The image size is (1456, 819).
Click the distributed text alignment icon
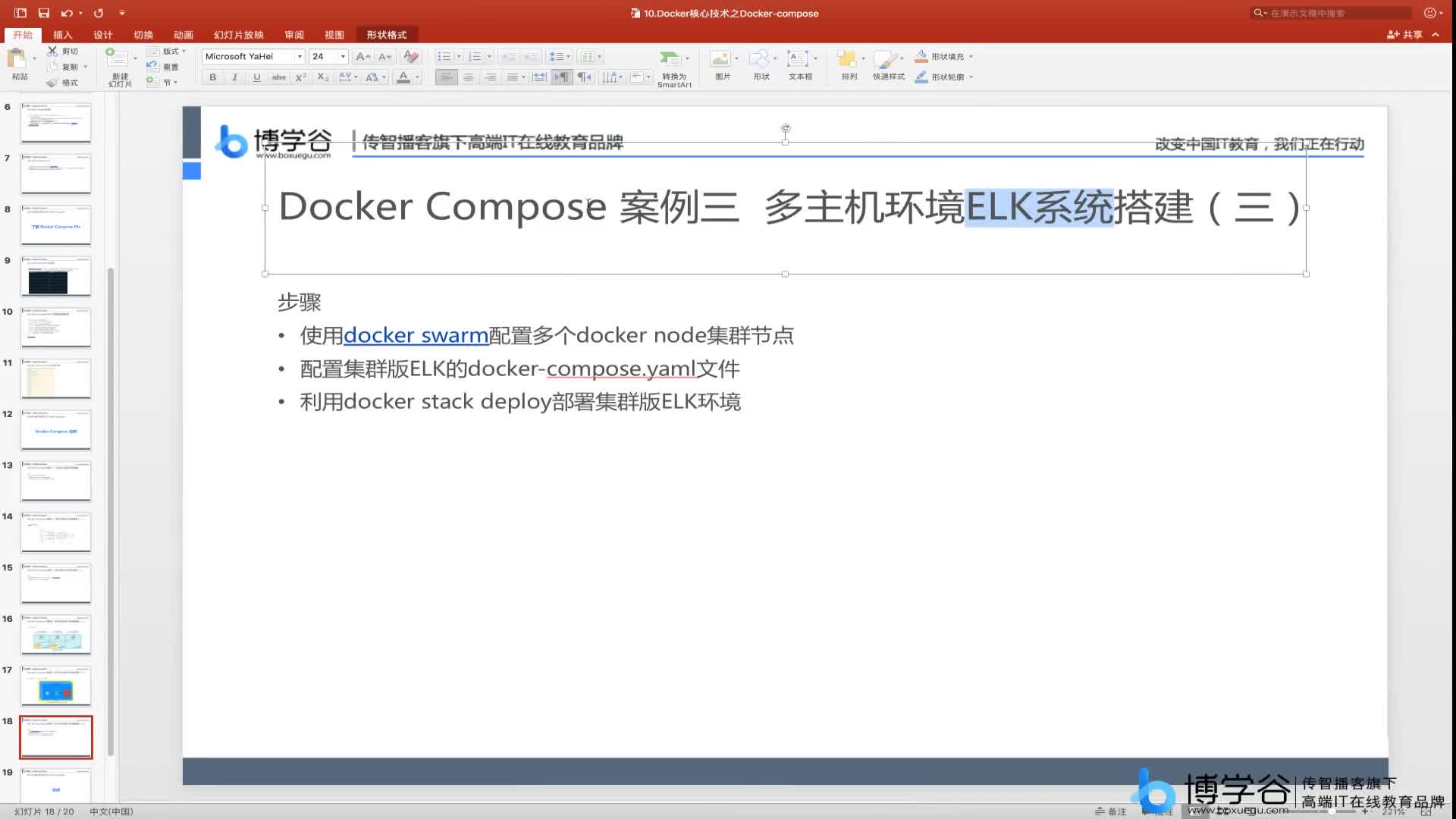pyautogui.click(x=539, y=77)
